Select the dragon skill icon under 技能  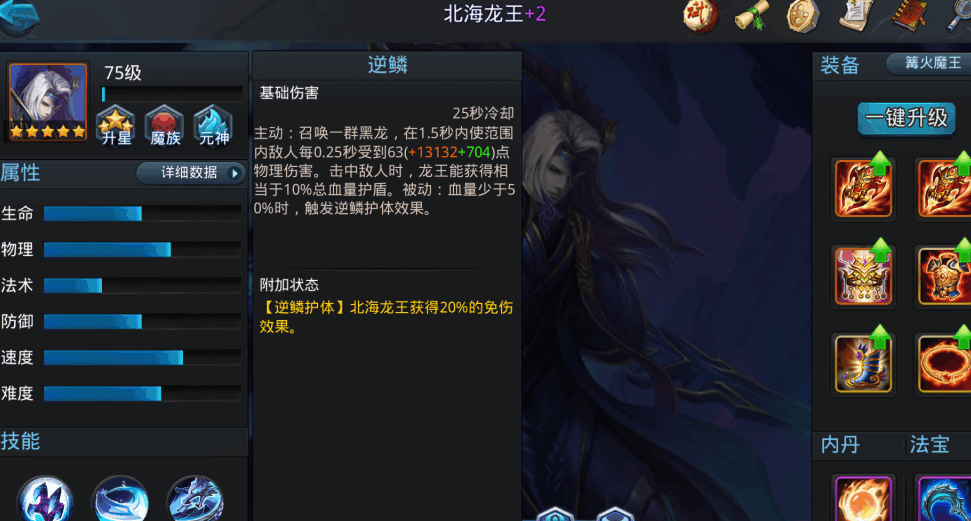point(195,499)
